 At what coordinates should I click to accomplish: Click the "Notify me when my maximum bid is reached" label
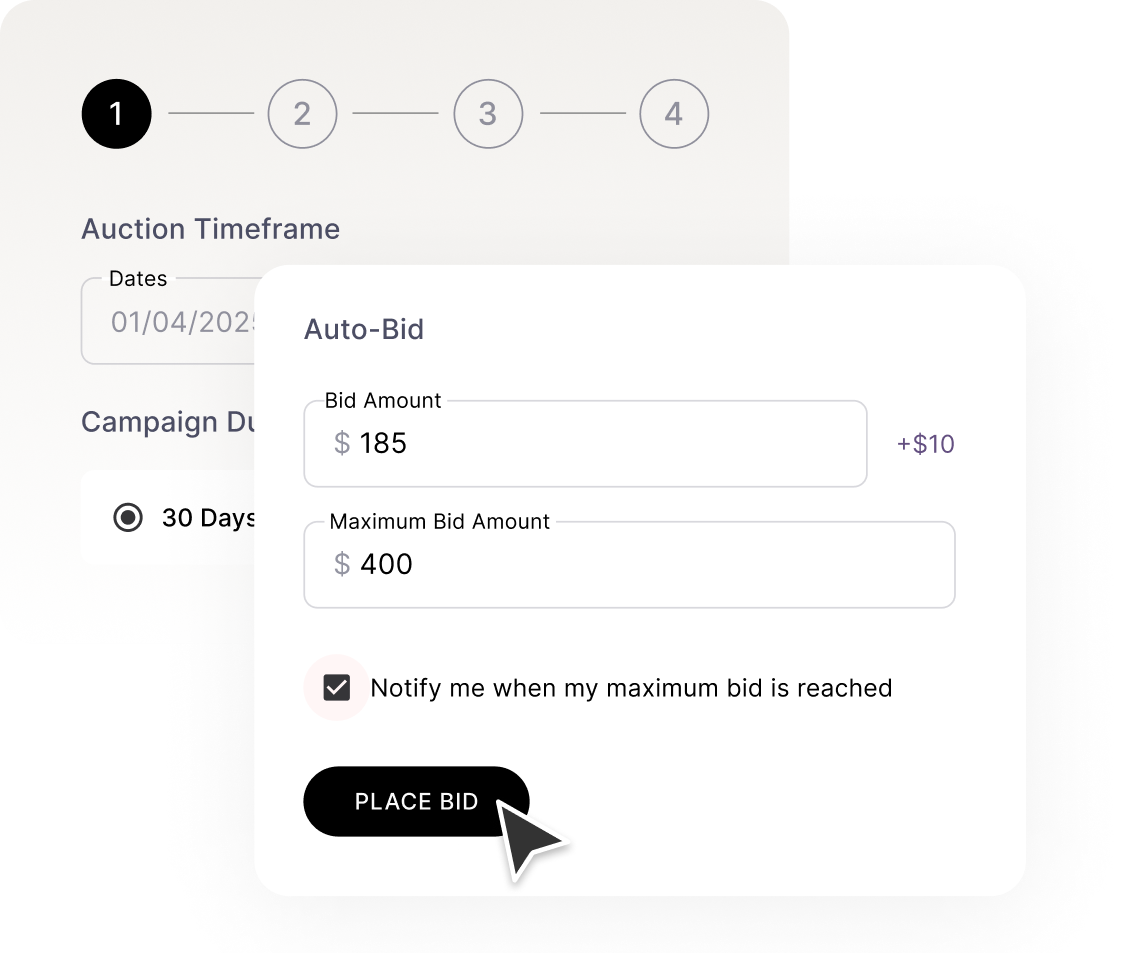tap(631, 688)
